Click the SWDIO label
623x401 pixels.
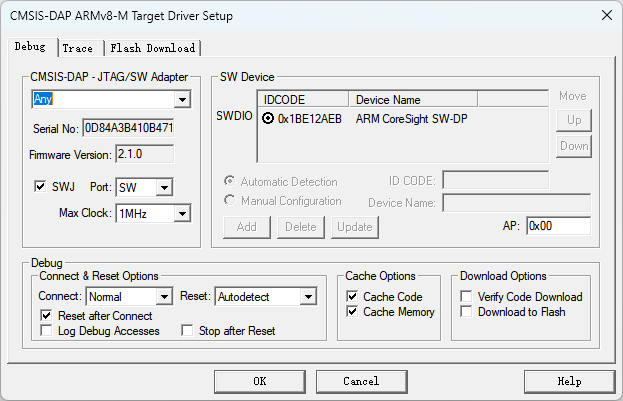234,116
